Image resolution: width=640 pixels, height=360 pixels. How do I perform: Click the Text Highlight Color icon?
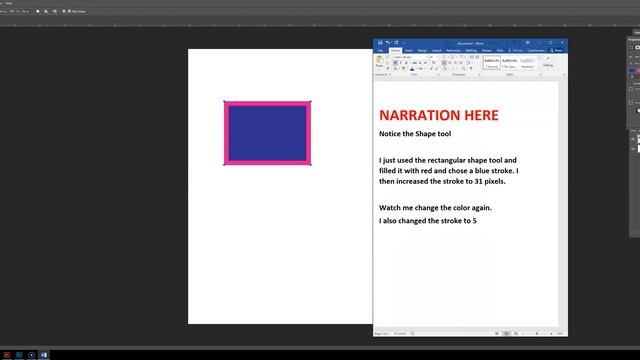(x=403, y=69)
